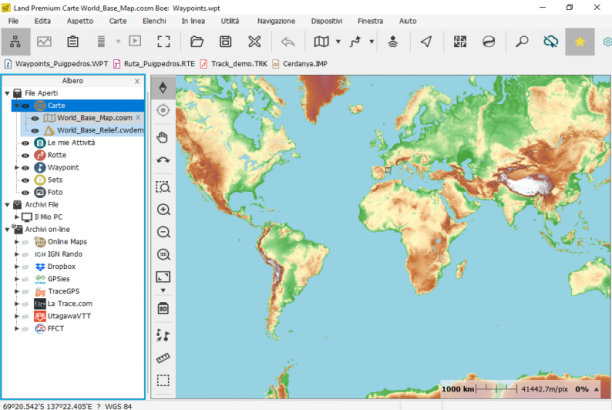Click the 3D view icon
The image size is (612, 410).
coord(163,308)
